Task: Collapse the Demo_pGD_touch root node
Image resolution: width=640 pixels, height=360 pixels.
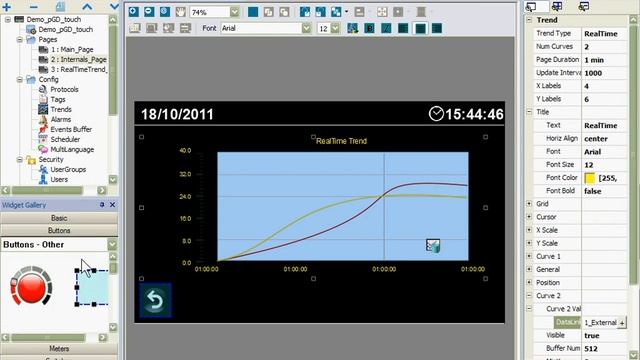Action: 8,20
